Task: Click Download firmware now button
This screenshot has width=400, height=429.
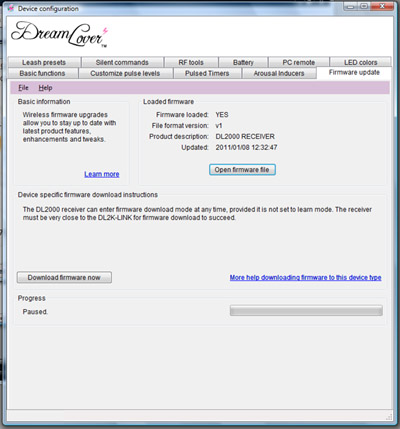Action: [64, 277]
